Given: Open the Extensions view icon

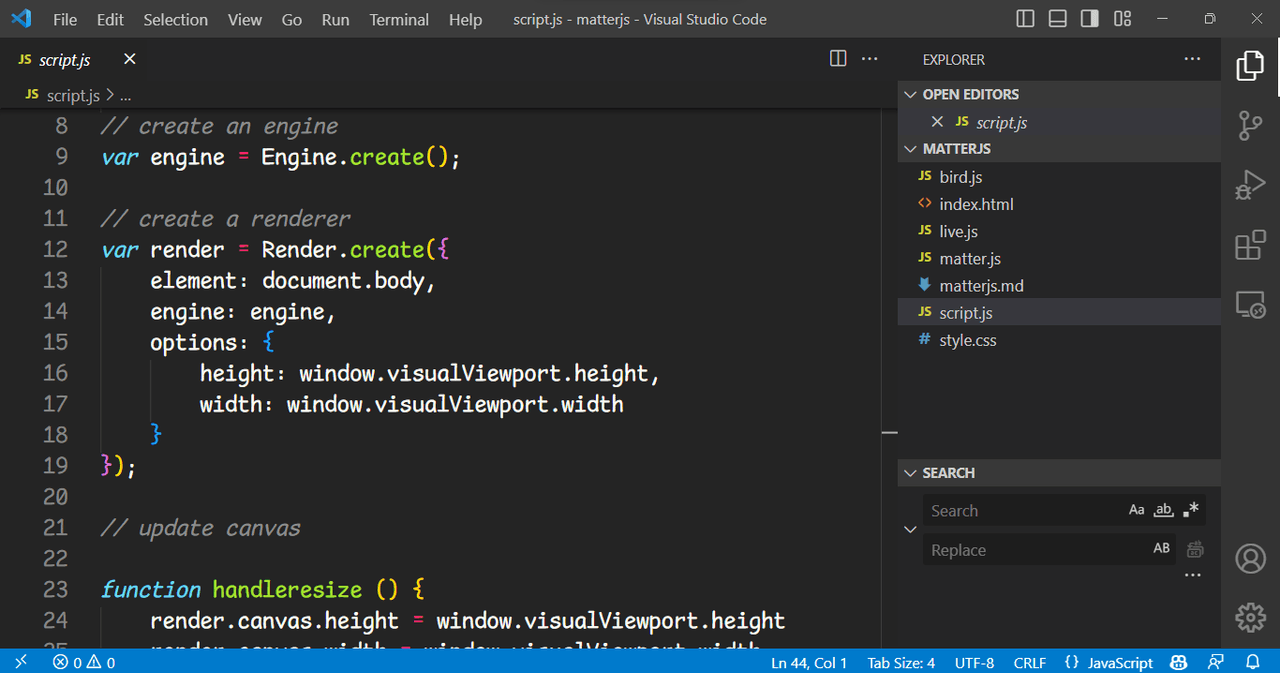Looking at the screenshot, I should (1250, 245).
